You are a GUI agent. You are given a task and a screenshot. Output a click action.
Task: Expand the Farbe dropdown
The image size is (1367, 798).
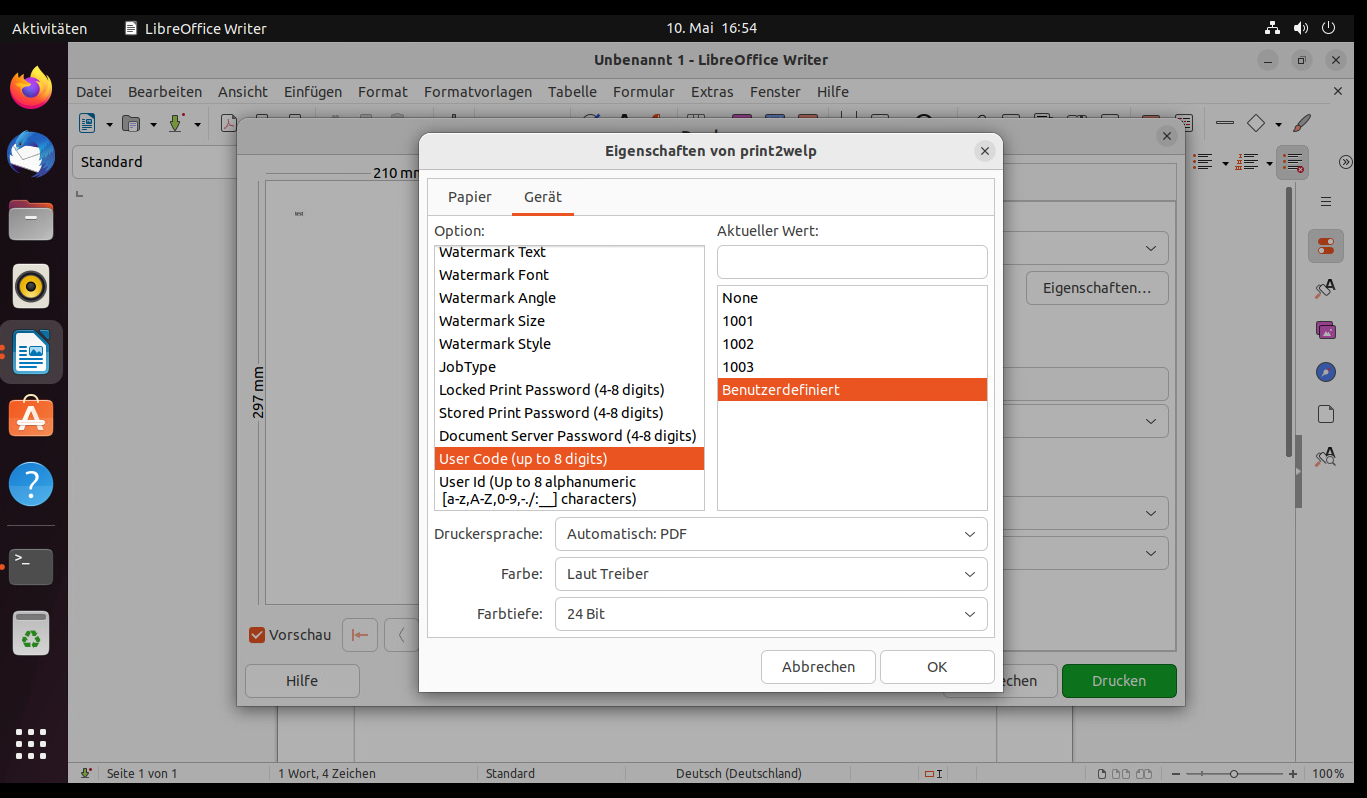(770, 574)
